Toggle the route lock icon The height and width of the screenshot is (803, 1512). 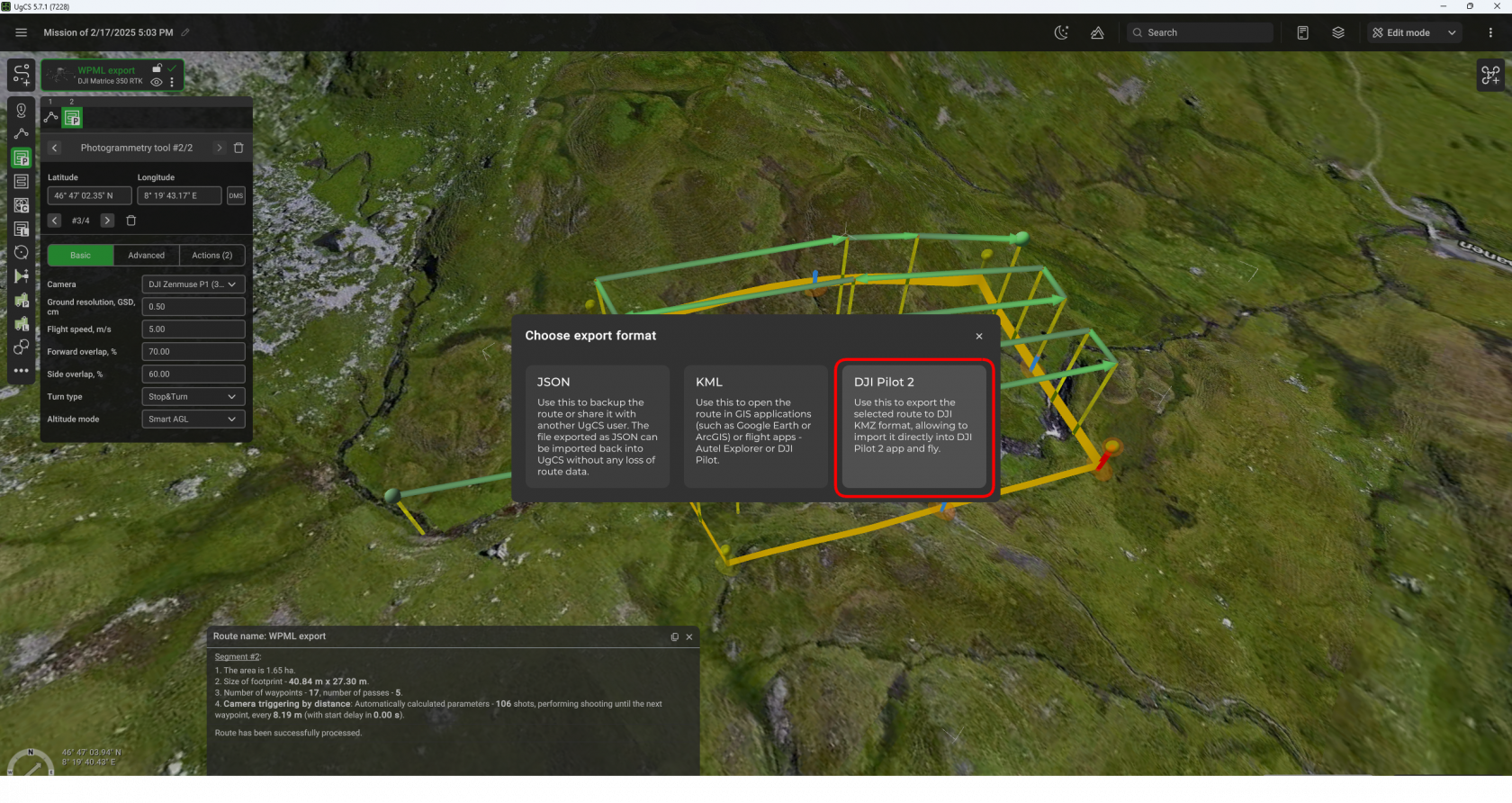point(157,68)
